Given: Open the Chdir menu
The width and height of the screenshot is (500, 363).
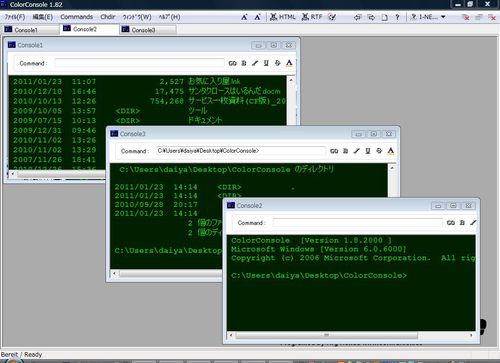Looking at the screenshot, I should [108, 17].
